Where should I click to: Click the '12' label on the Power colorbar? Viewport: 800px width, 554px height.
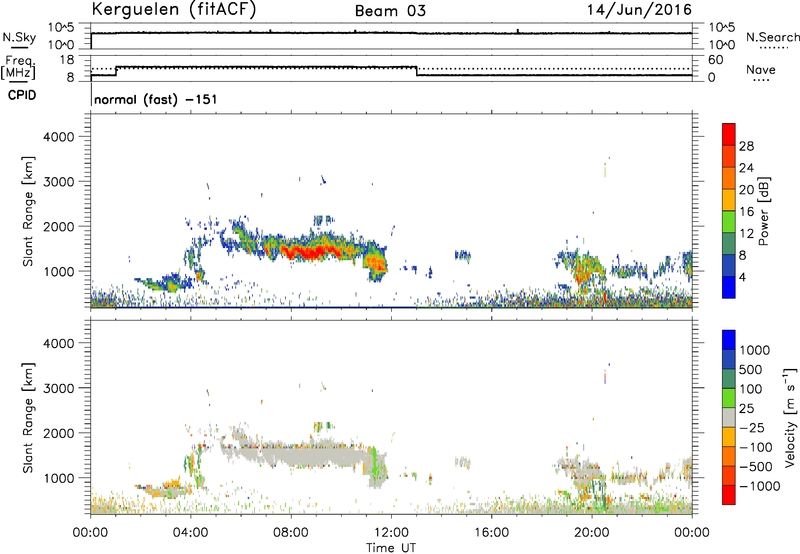coord(746,234)
